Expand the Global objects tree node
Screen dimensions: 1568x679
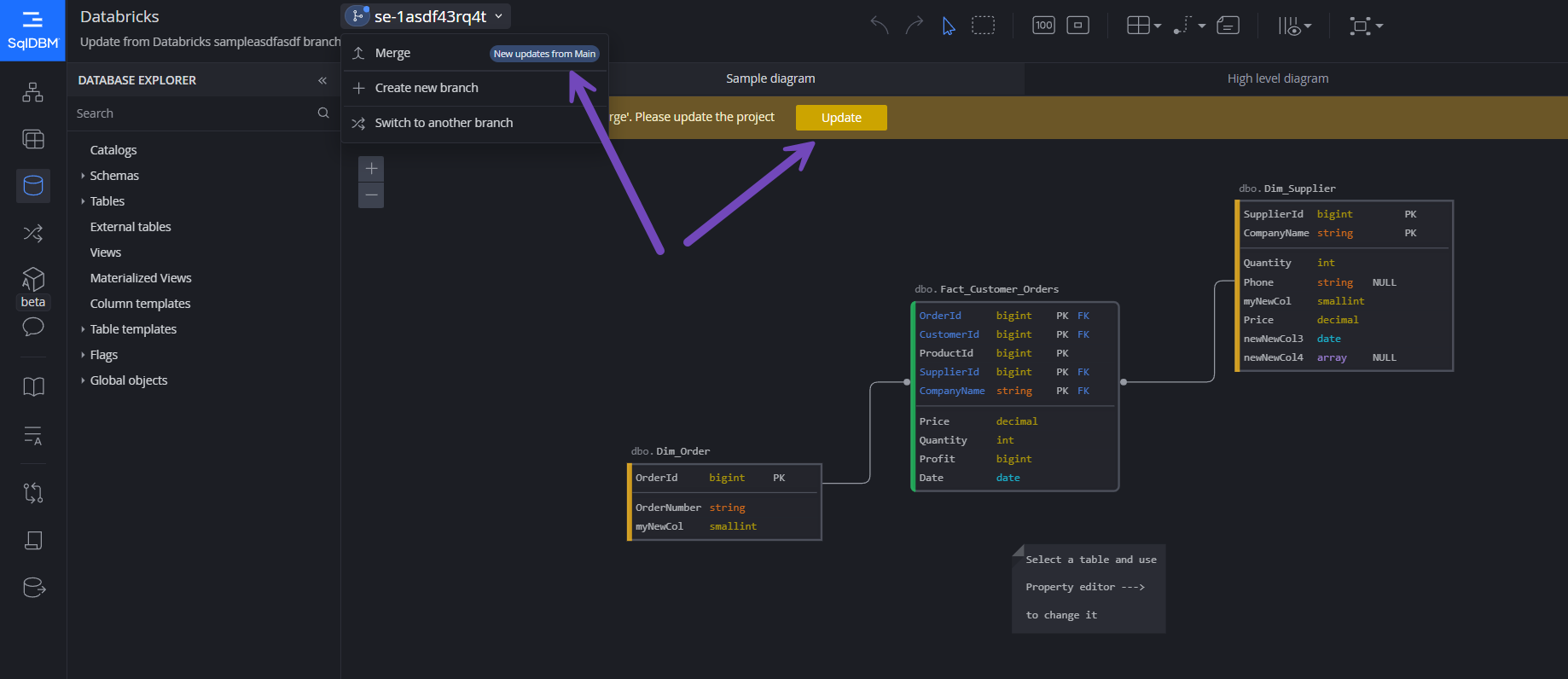coord(83,380)
